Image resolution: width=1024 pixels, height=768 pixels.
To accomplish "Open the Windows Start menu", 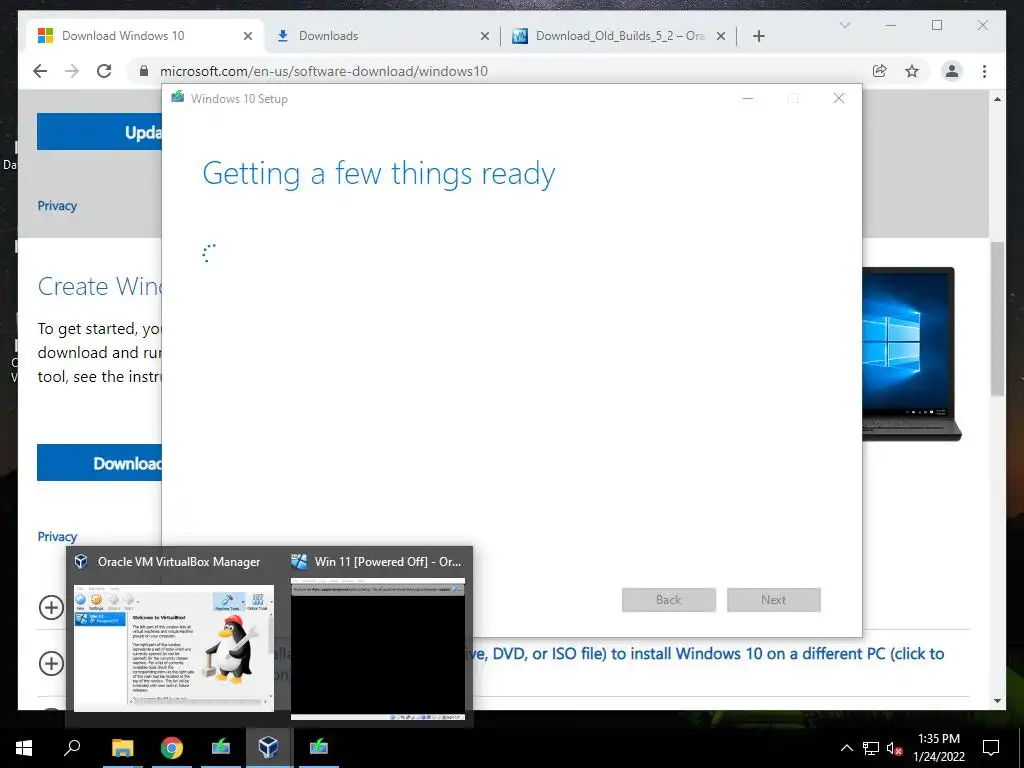I will 24,747.
